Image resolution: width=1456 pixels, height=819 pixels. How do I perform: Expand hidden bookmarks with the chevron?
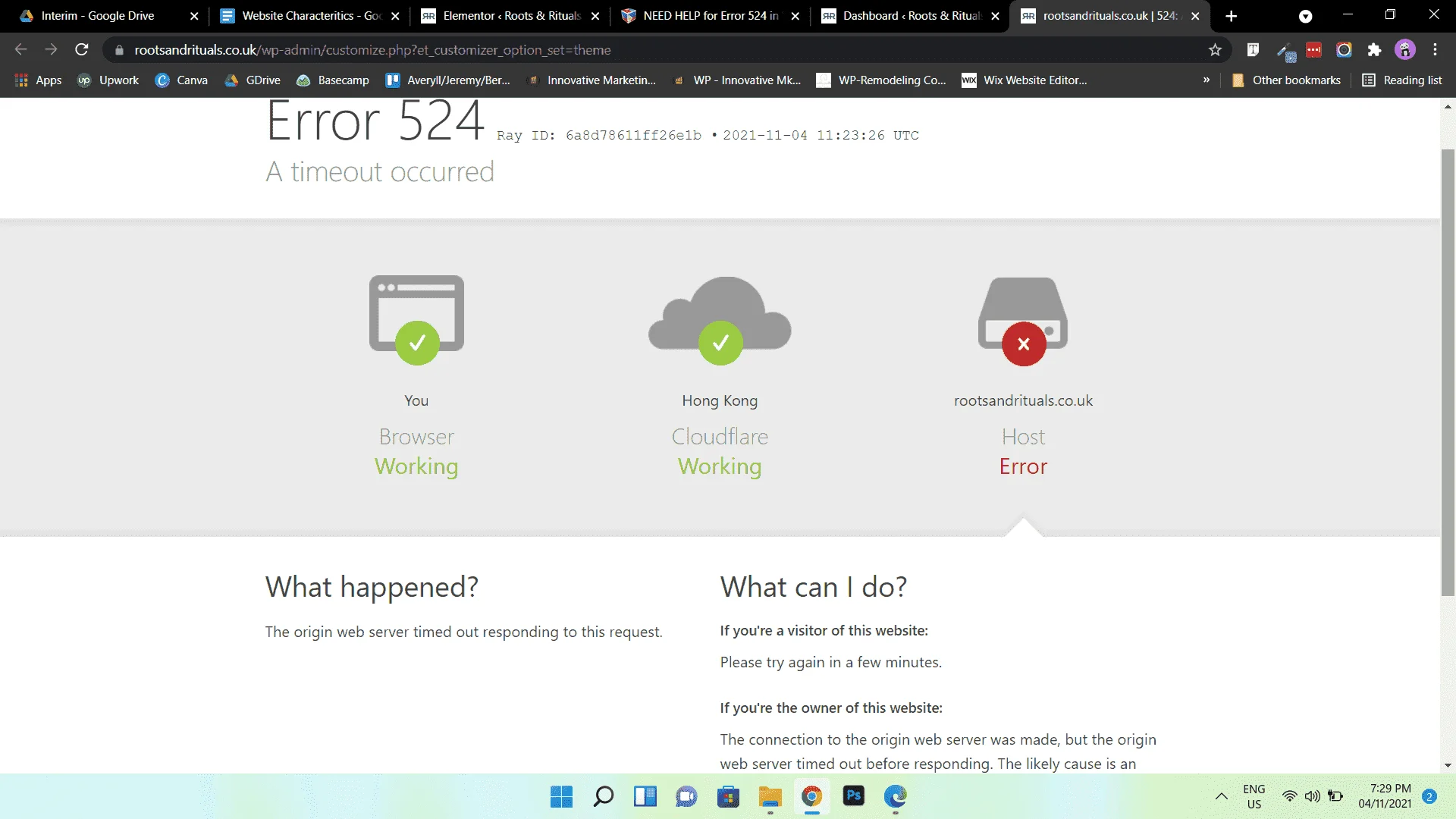(x=1206, y=80)
